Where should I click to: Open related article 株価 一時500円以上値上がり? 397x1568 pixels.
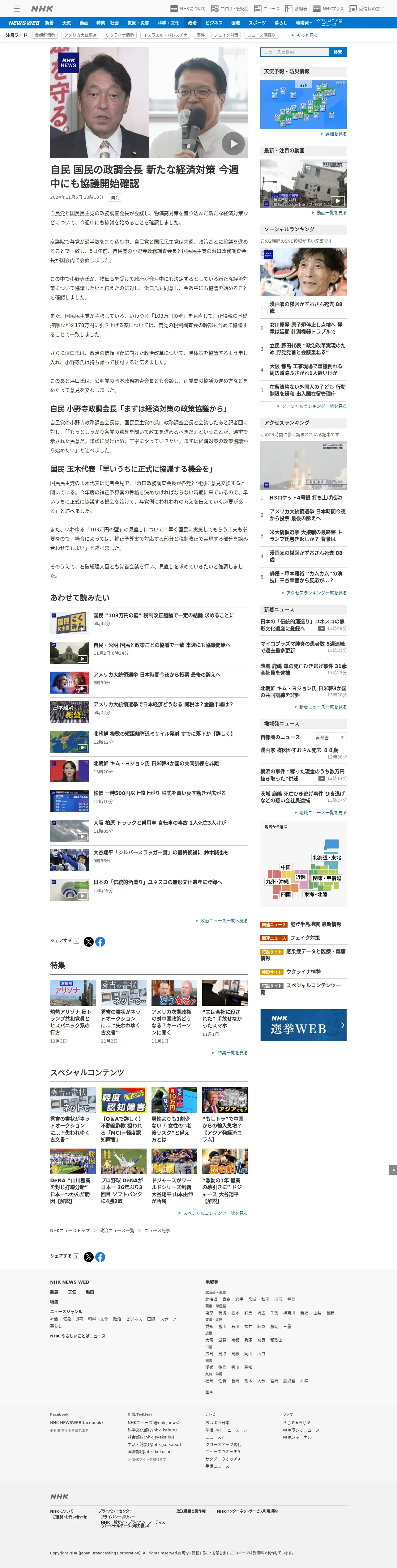160,793
